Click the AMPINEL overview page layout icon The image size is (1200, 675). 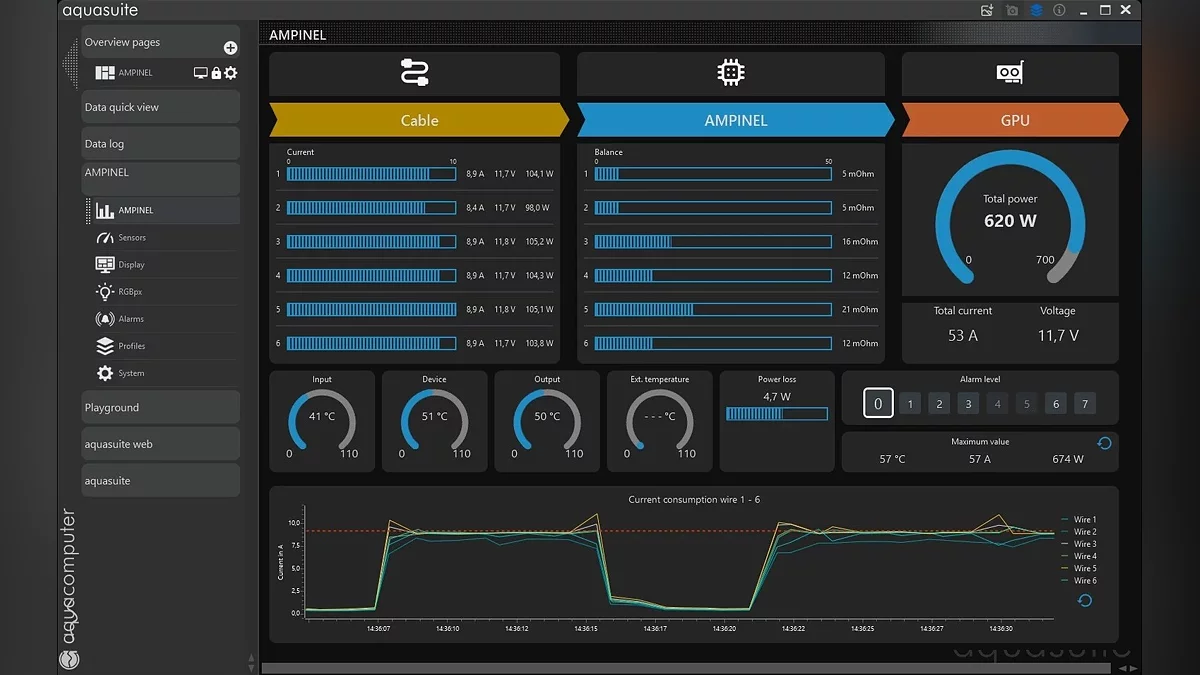(x=105, y=73)
